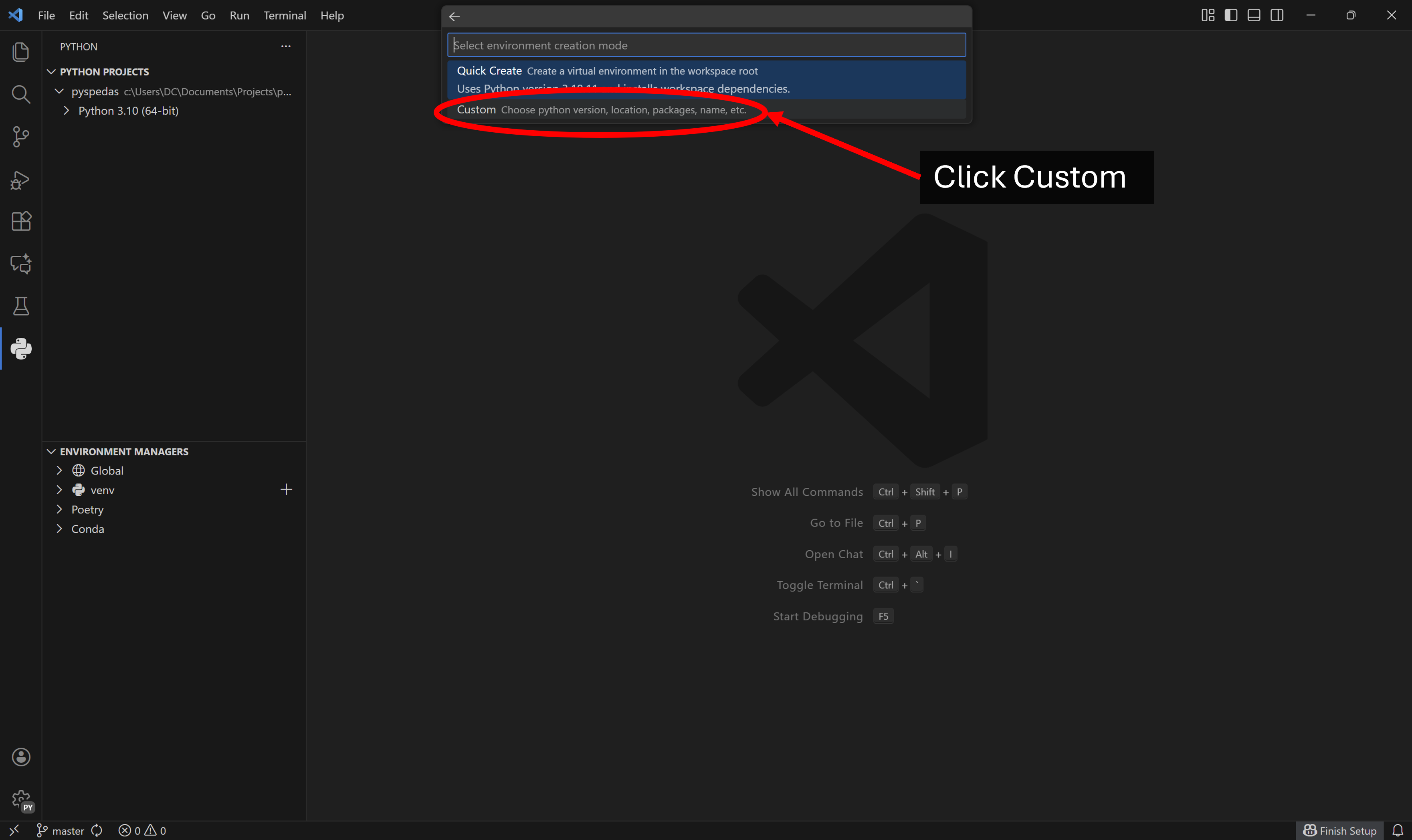Viewport: 1412px width, 840px height.
Task: Choose the Quick Create option
Action: click(x=706, y=79)
